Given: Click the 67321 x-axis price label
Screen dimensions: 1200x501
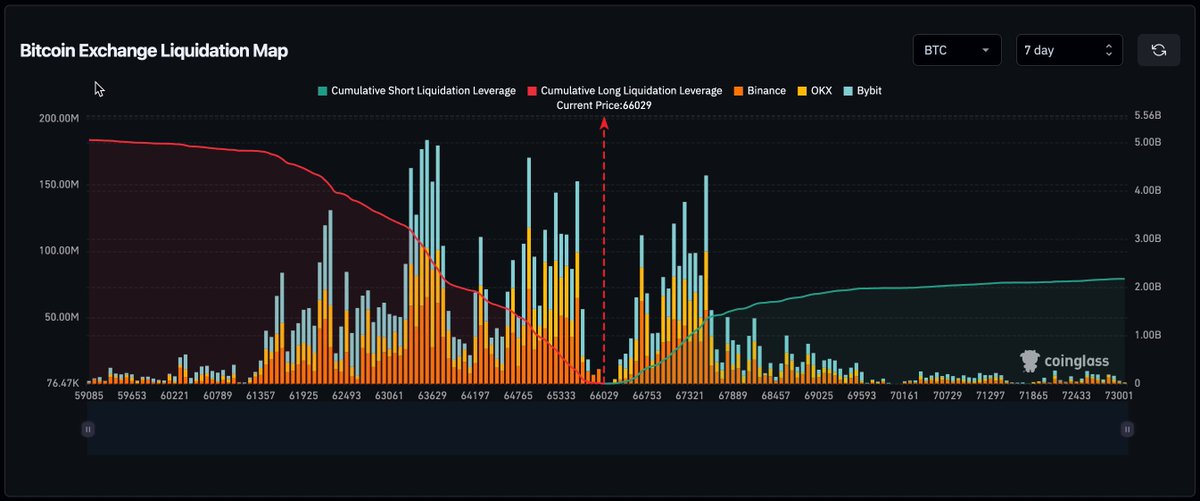Looking at the screenshot, I should pos(690,397).
